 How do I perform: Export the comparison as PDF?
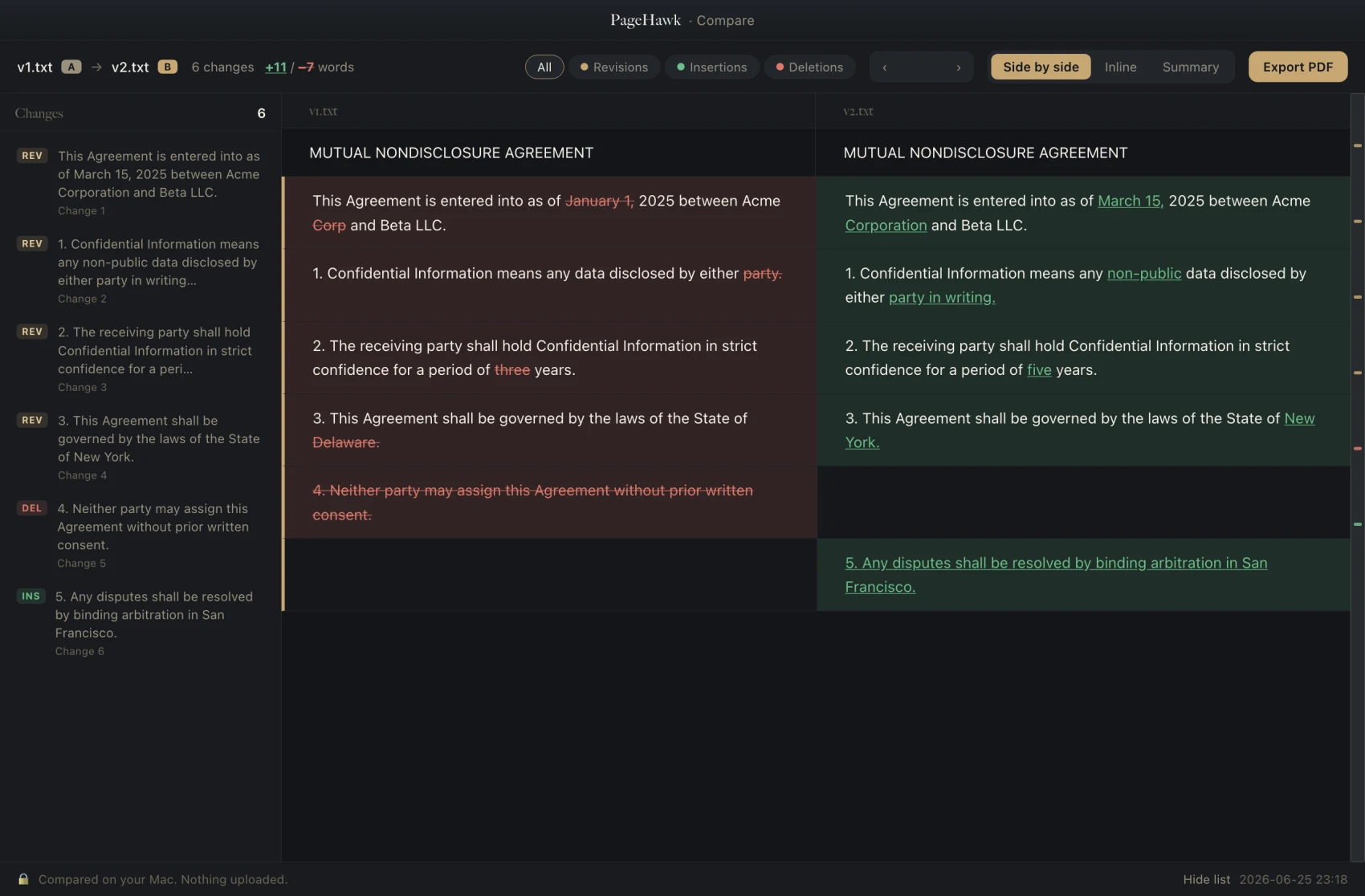pos(1298,67)
